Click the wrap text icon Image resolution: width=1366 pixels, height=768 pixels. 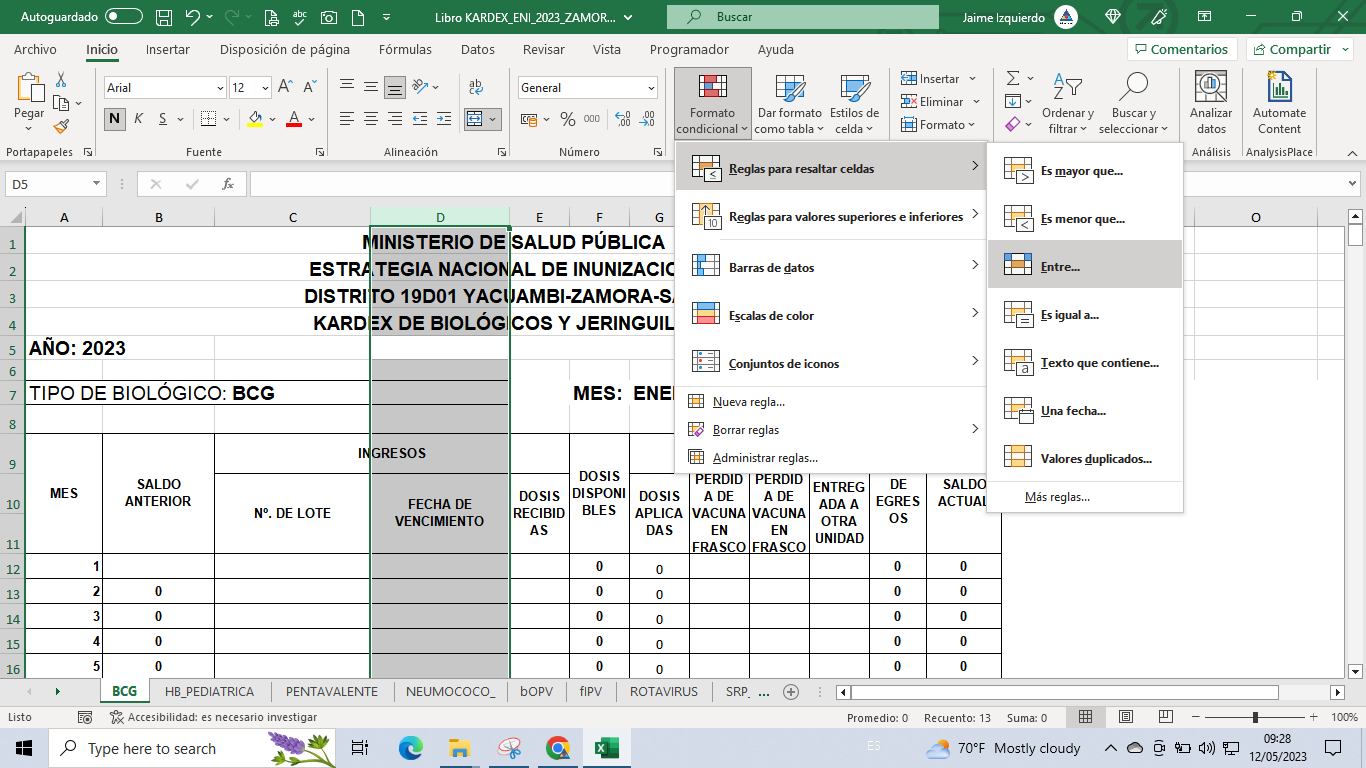tap(476, 87)
